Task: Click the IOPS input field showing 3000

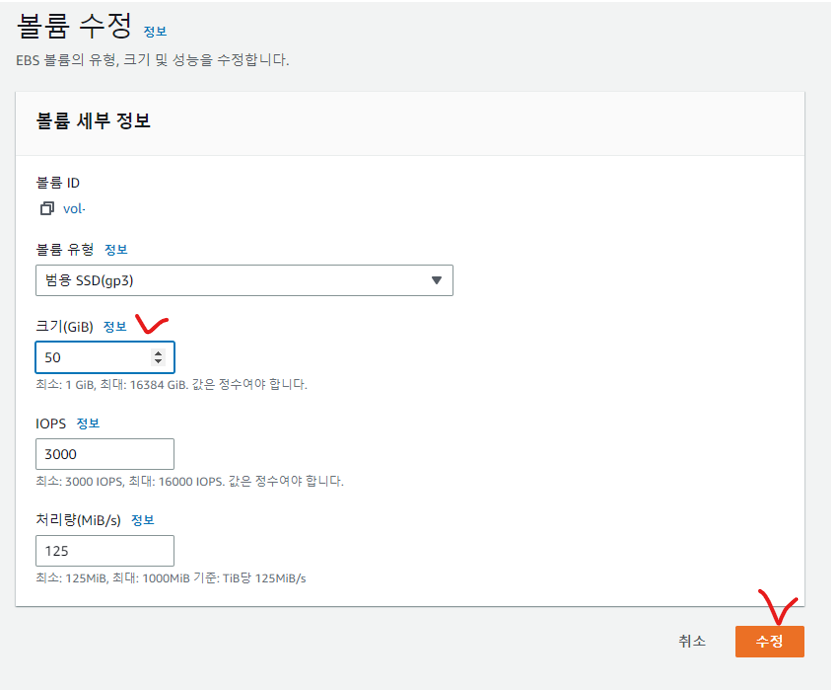Action: pos(105,454)
